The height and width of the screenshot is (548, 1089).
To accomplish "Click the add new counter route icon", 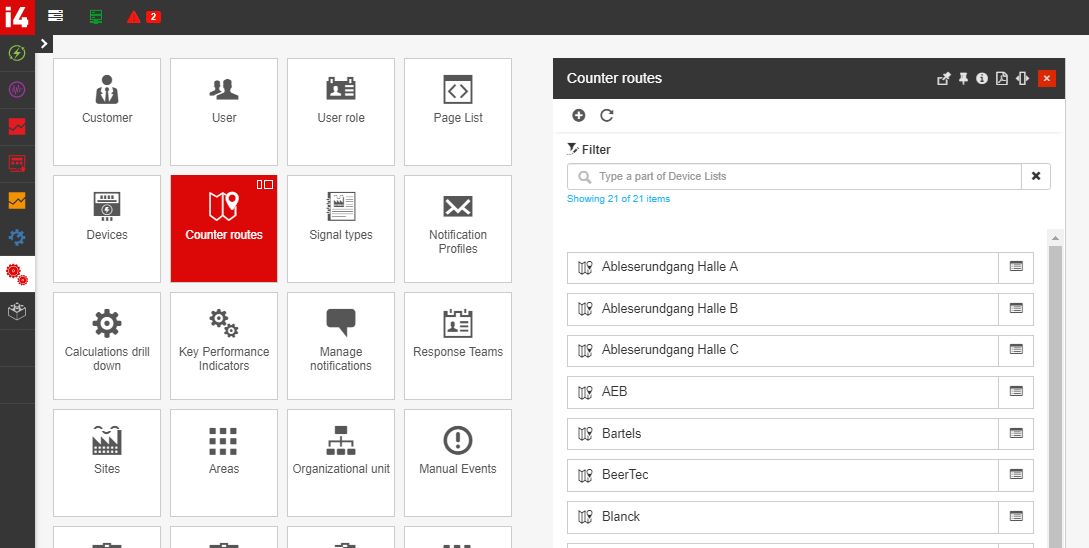I will (579, 115).
